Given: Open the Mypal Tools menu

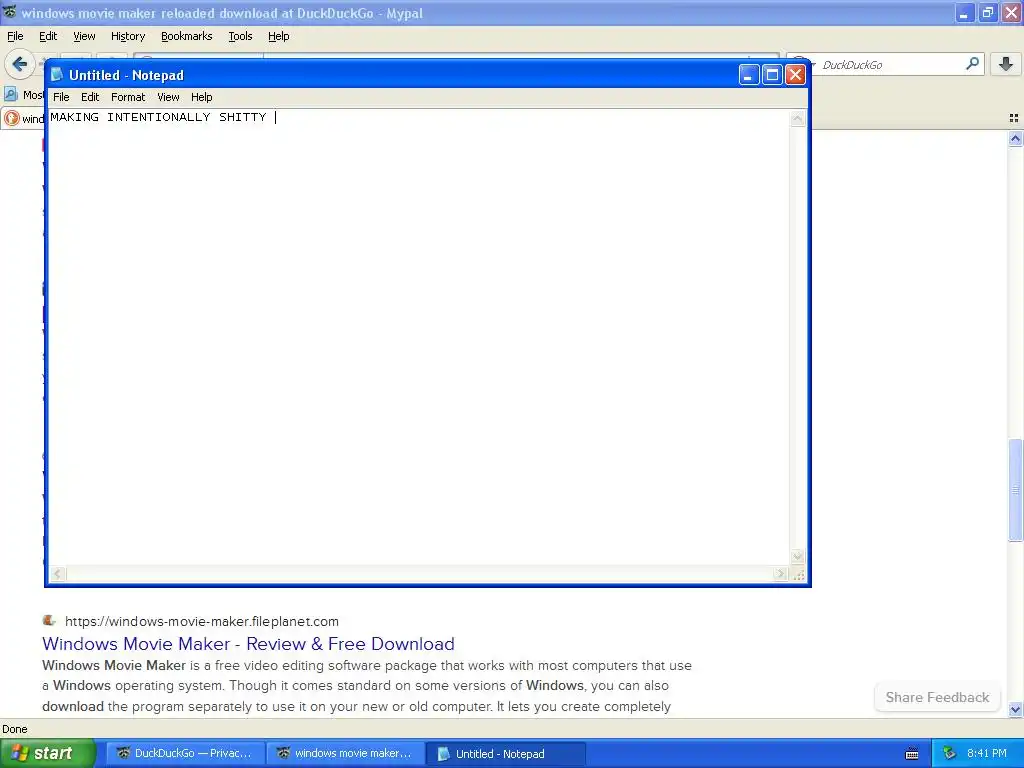Looking at the screenshot, I should pyautogui.click(x=240, y=37).
